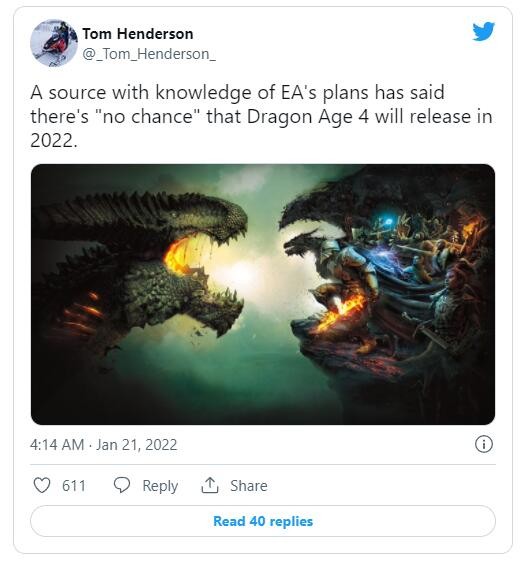The image size is (526, 569).
Task: Like the tweet with the heart icon
Action: [42, 485]
